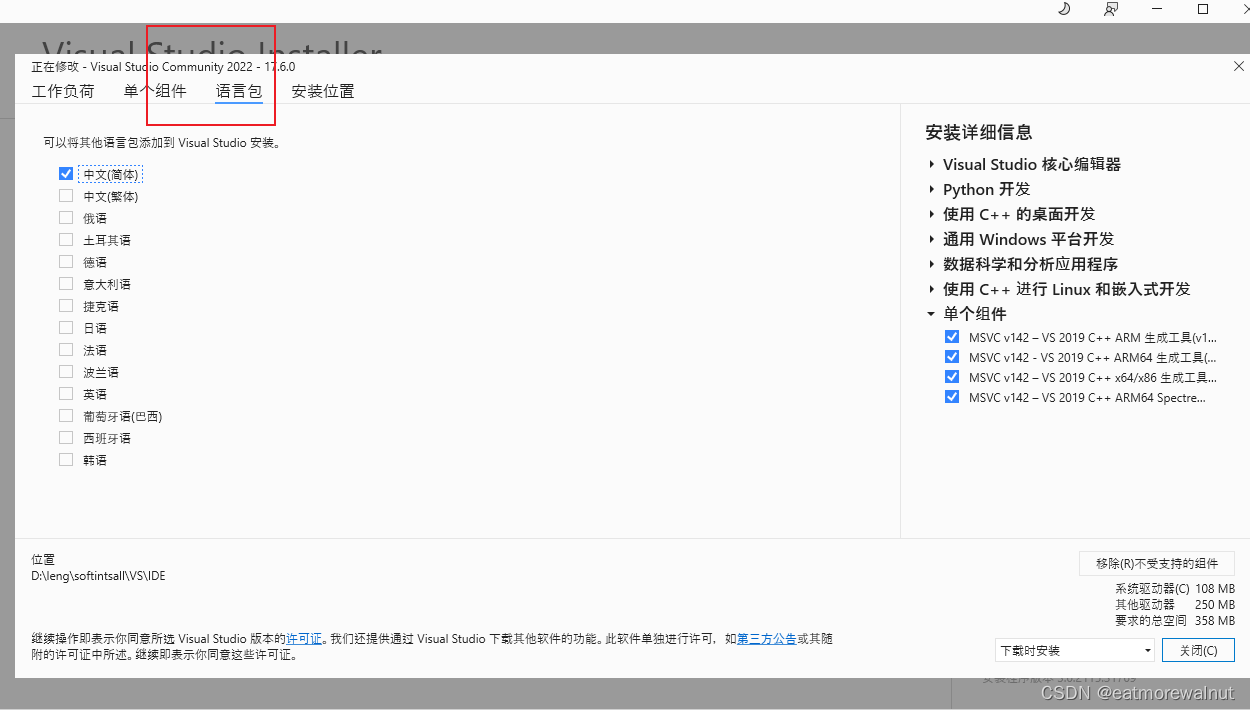The width and height of the screenshot is (1250, 710).
Task: Uncheck the 中文(简体) language pack
Action: coord(65,173)
